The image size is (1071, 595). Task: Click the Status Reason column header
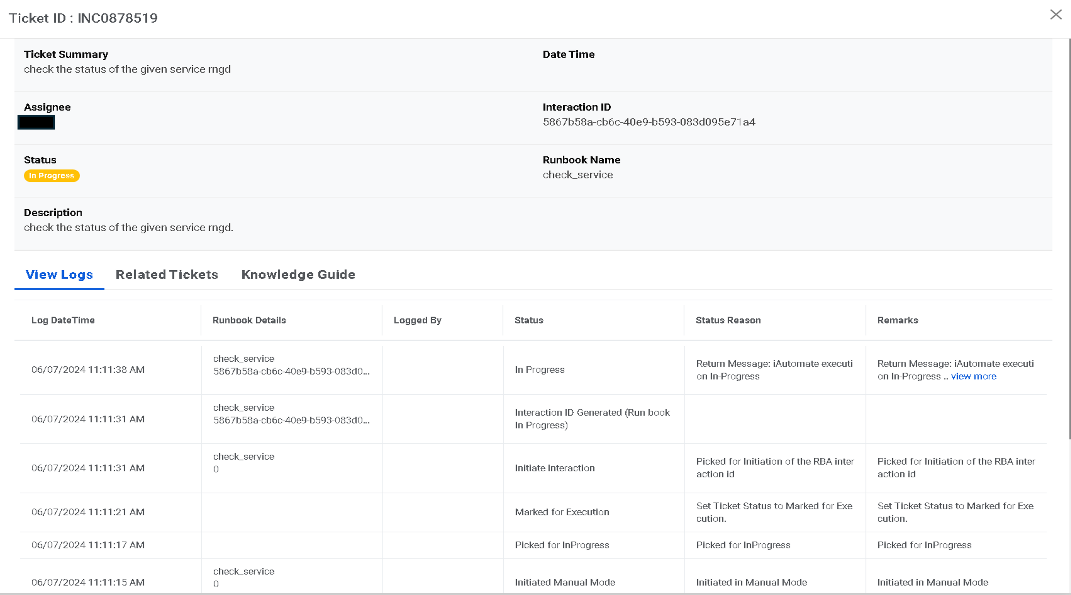point(728,320)
